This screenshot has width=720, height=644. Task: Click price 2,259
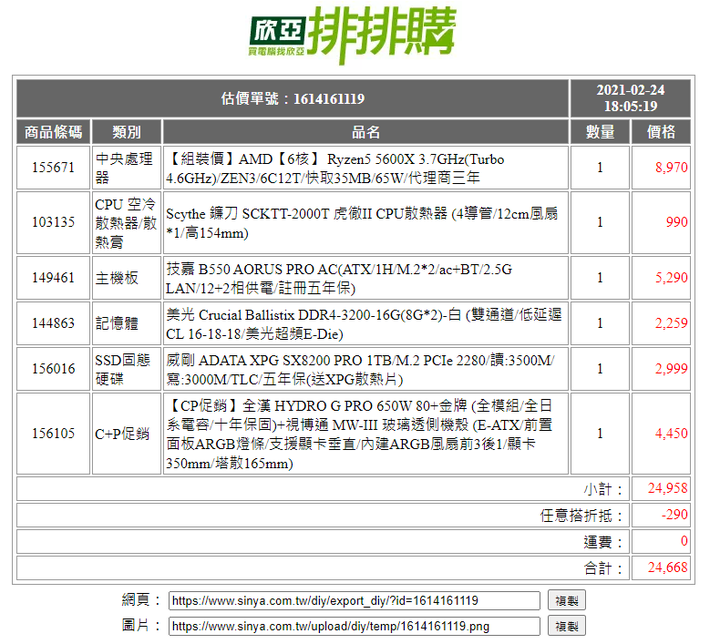tap(671, 323)
